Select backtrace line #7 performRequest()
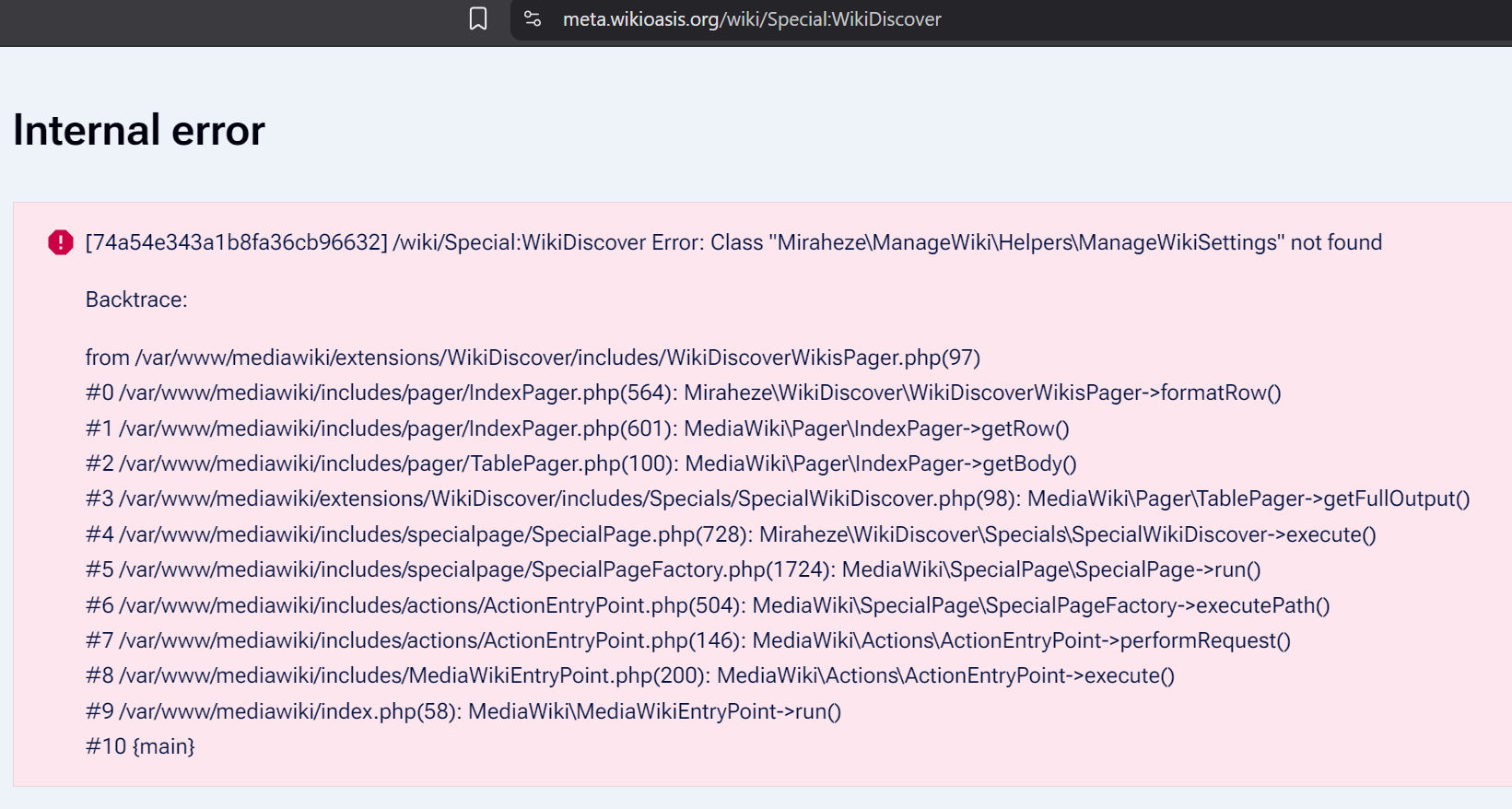This screenshot has height=809, width=1512. click(688, 640)
